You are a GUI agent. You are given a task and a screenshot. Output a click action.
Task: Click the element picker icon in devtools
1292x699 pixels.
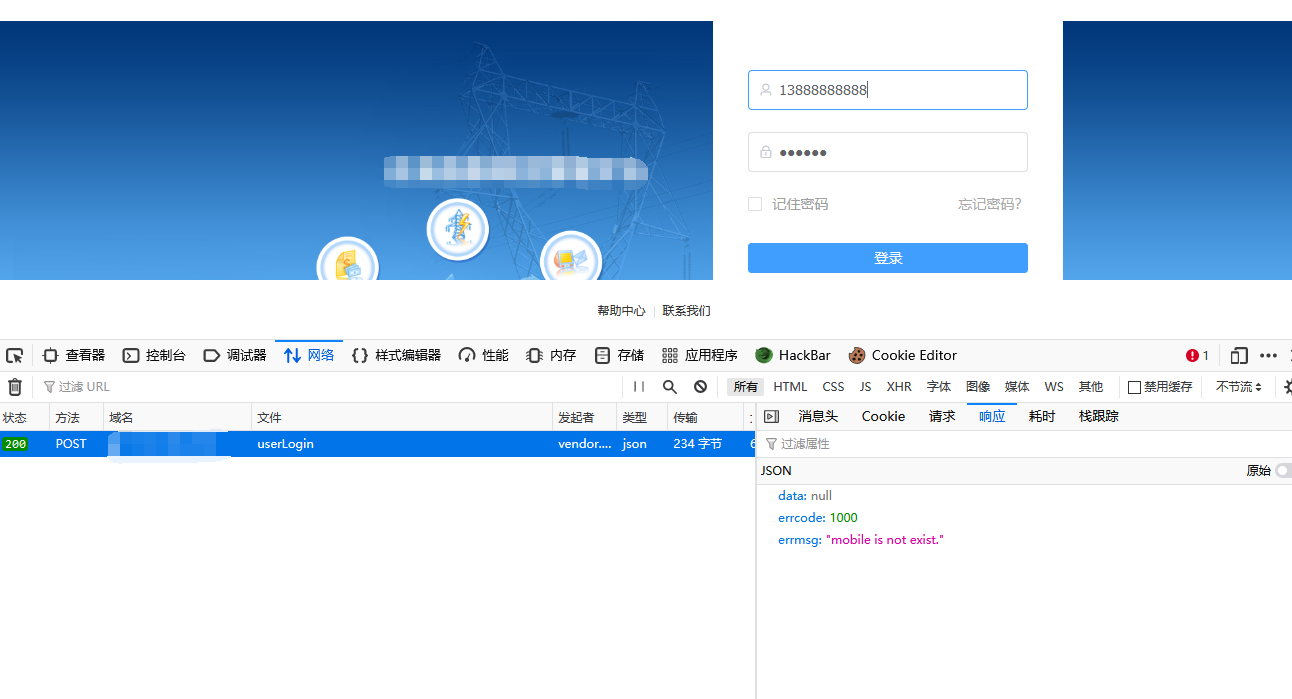pyautogui.click(x=14, y=355)
